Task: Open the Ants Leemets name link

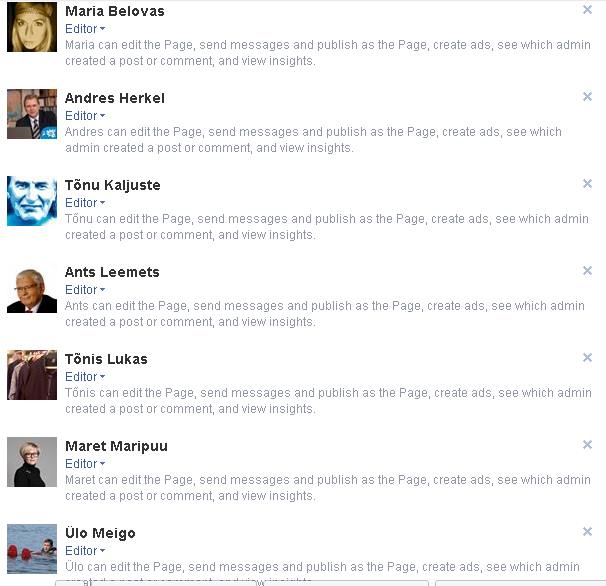Action: pyautogui.click(x=112, y=272)
